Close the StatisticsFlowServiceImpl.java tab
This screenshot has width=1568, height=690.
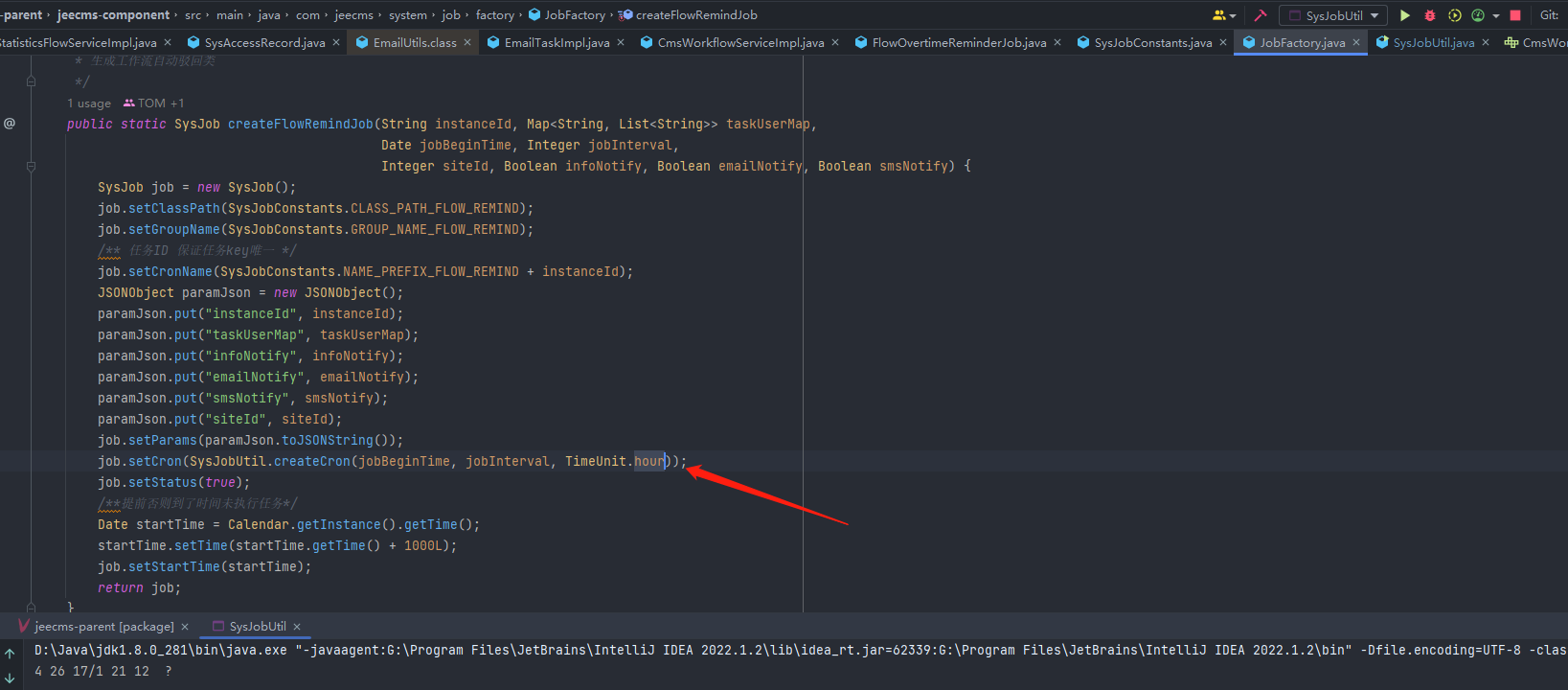tap(168, 43)
